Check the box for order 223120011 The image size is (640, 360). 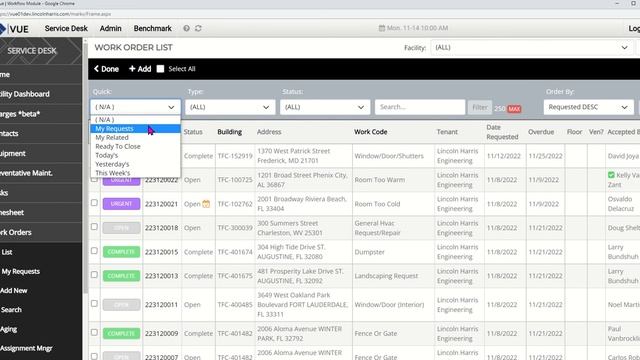pos(94,303)
